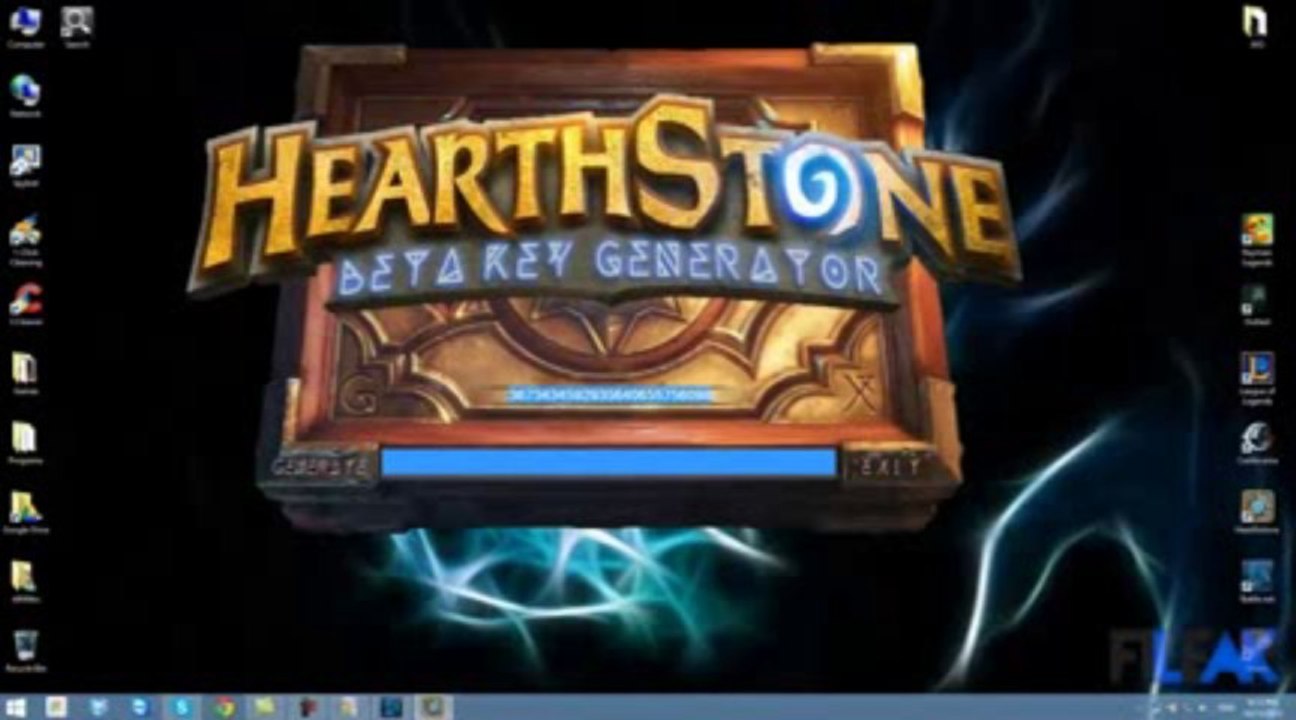
Task: Select the generated key text field
Action: tap(610, 395)
